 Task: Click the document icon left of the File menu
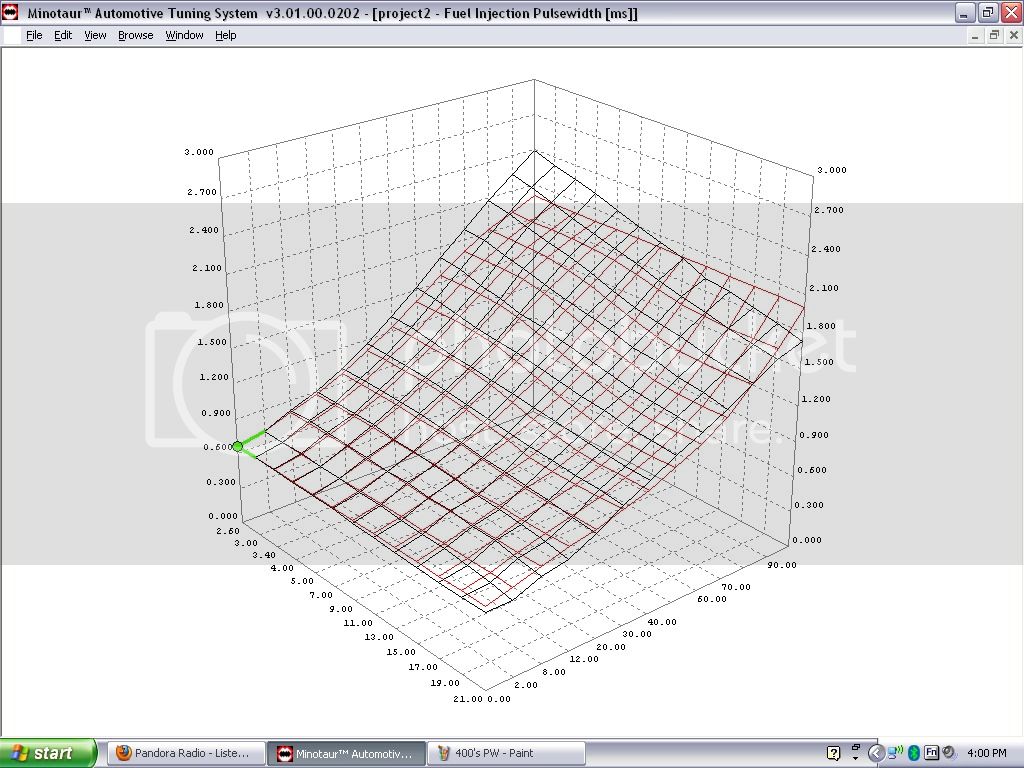tap(12, 35)
